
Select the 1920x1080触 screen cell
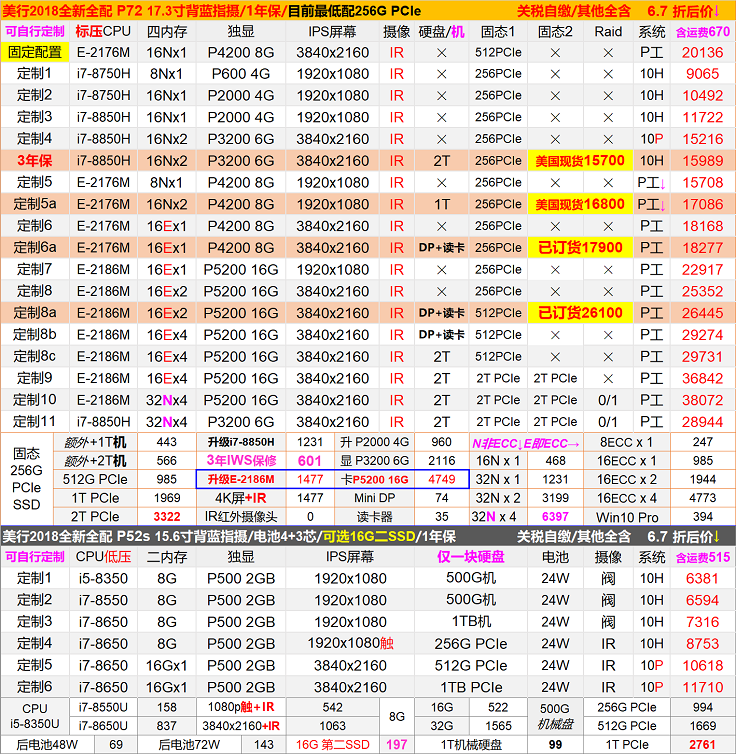coord(346,644)
